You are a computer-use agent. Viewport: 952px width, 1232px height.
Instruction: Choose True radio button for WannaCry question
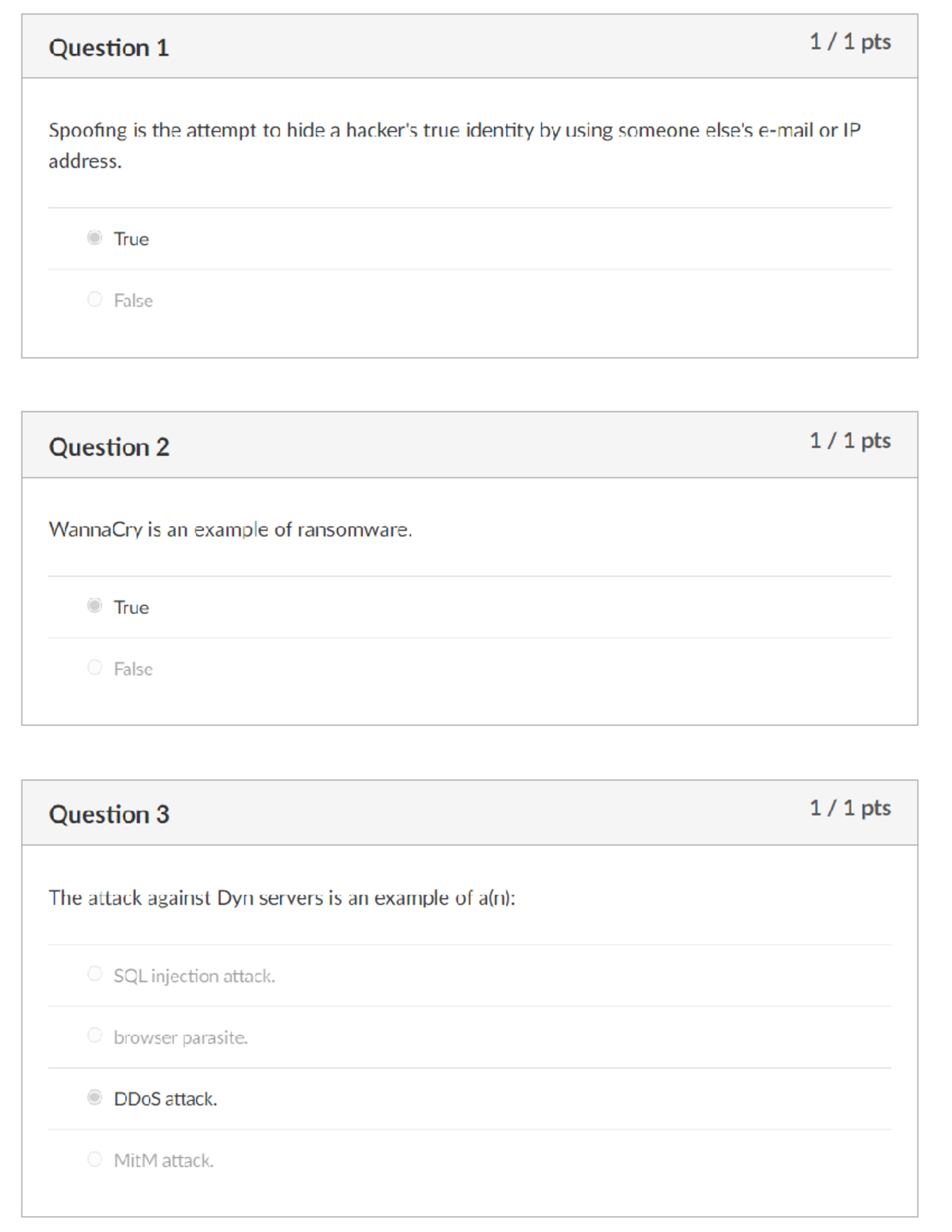pos(94,606)
